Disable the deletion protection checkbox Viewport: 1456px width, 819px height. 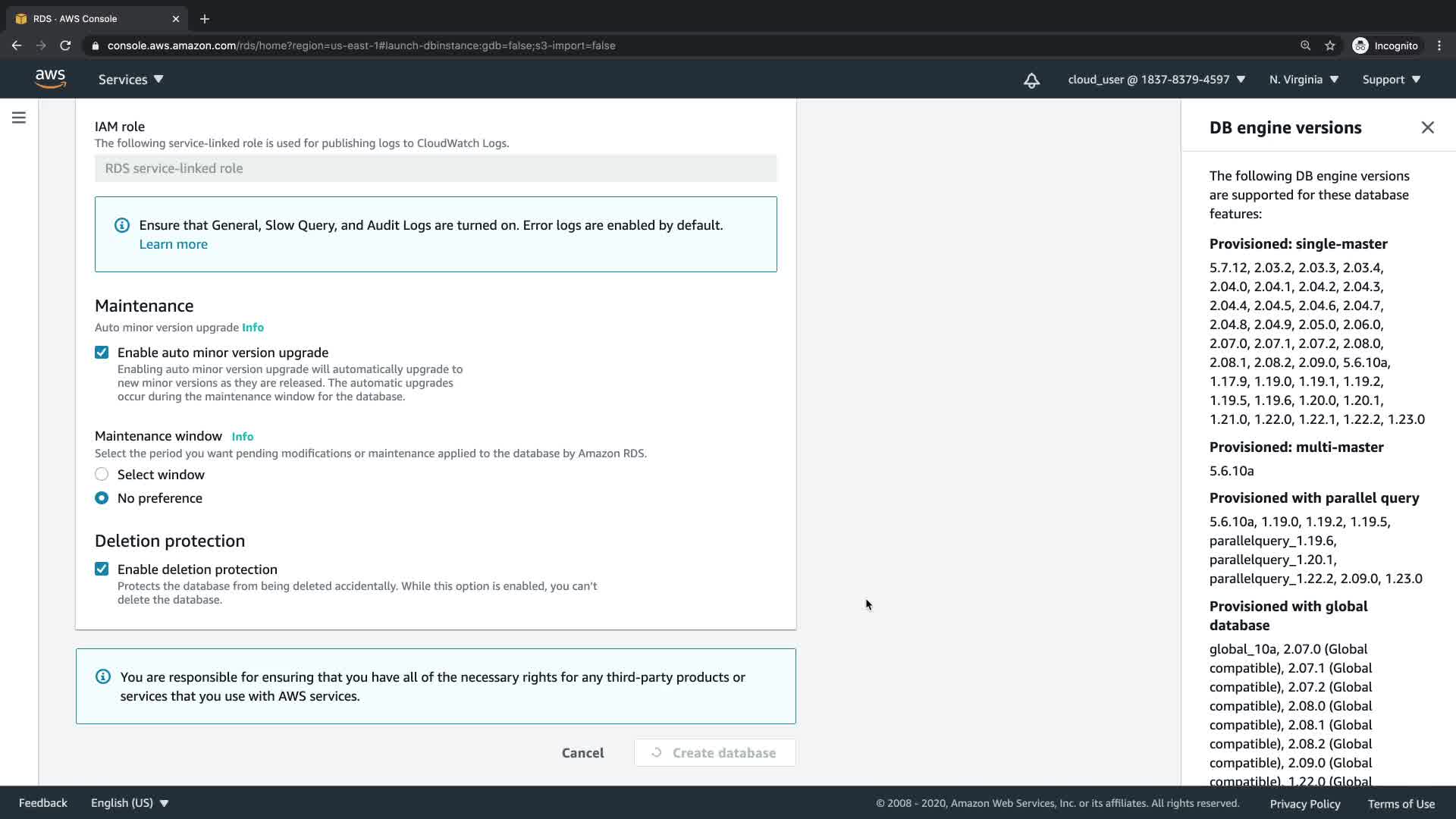click(x=102, y=570)
